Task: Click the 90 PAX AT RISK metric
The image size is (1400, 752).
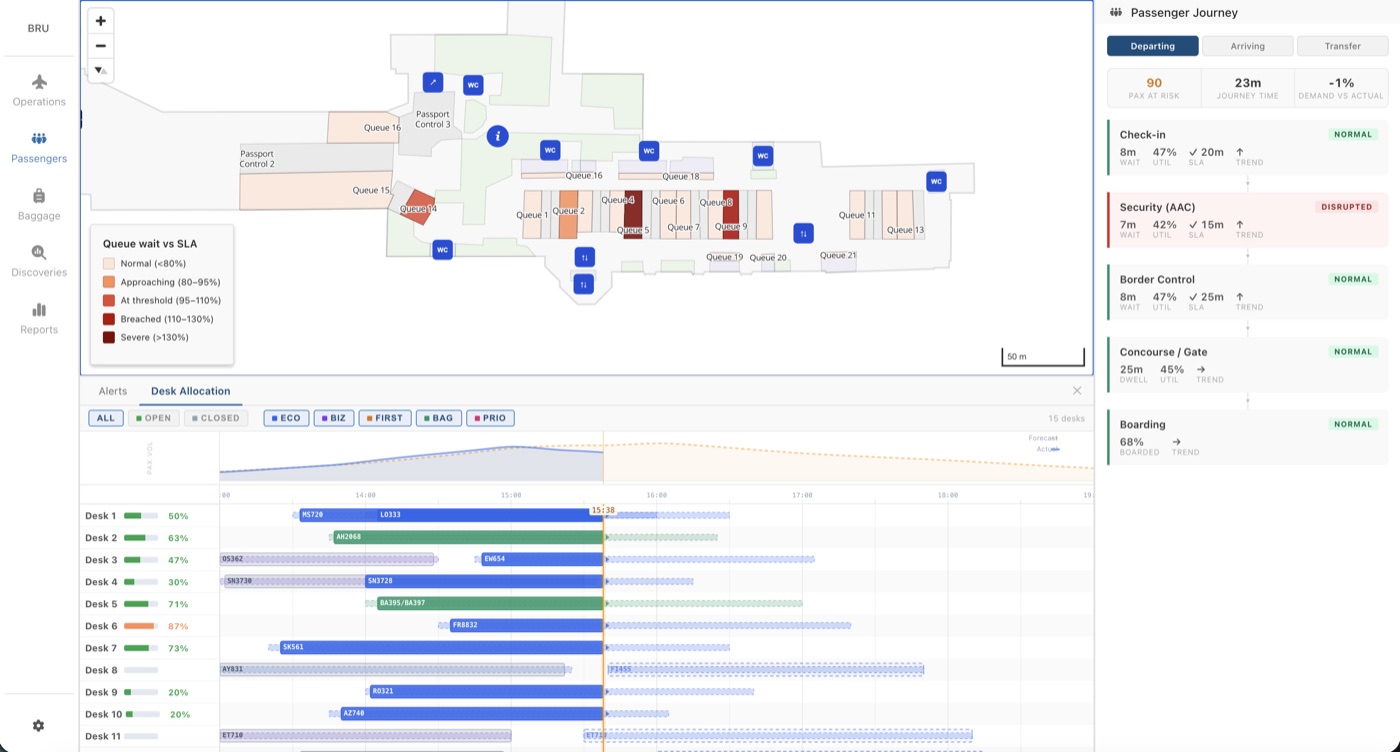Action: [x=1154, y=88]
